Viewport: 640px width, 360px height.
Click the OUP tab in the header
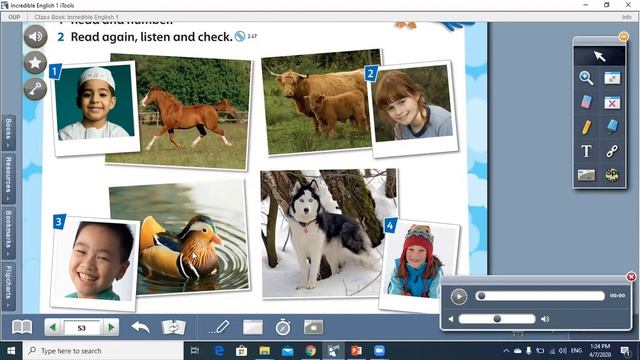[14, 17]
